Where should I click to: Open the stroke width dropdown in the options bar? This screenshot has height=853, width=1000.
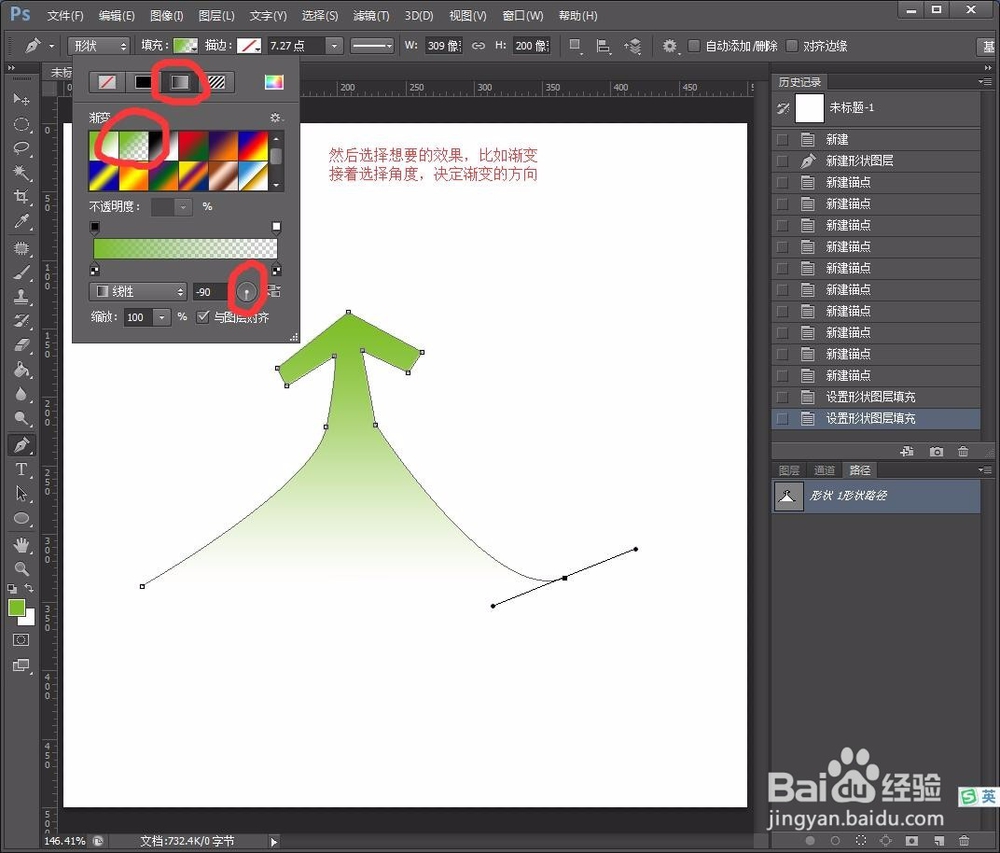[x=332, y=45]
